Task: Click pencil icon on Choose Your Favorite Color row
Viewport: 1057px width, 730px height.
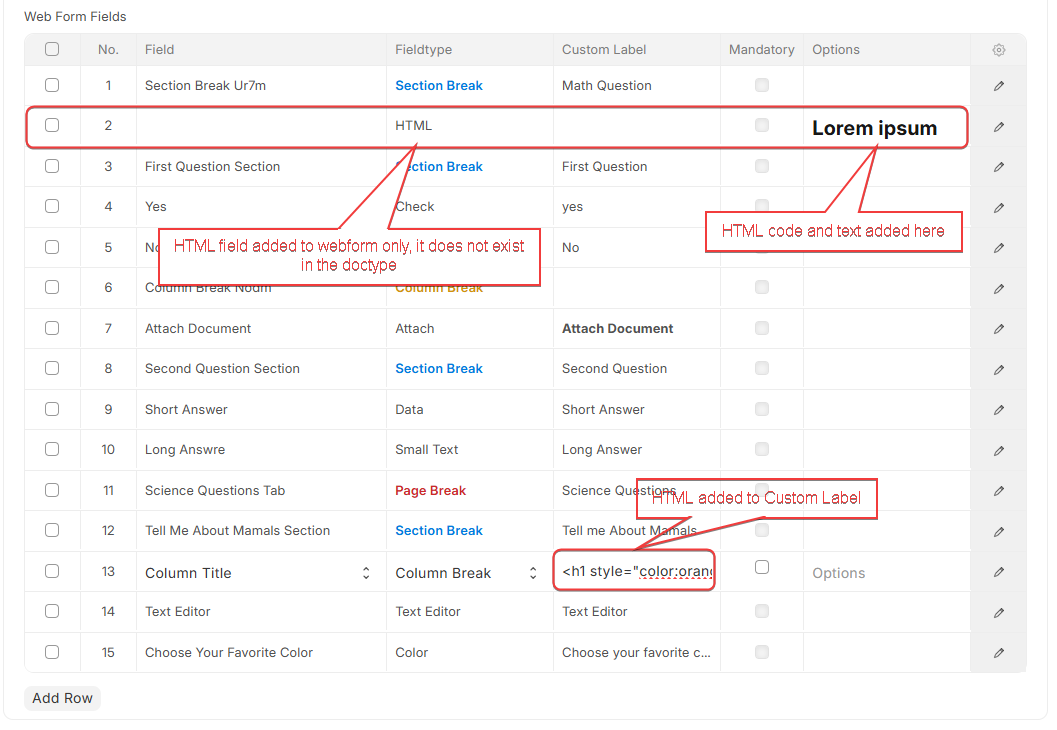Action: (x=998, y=653)
